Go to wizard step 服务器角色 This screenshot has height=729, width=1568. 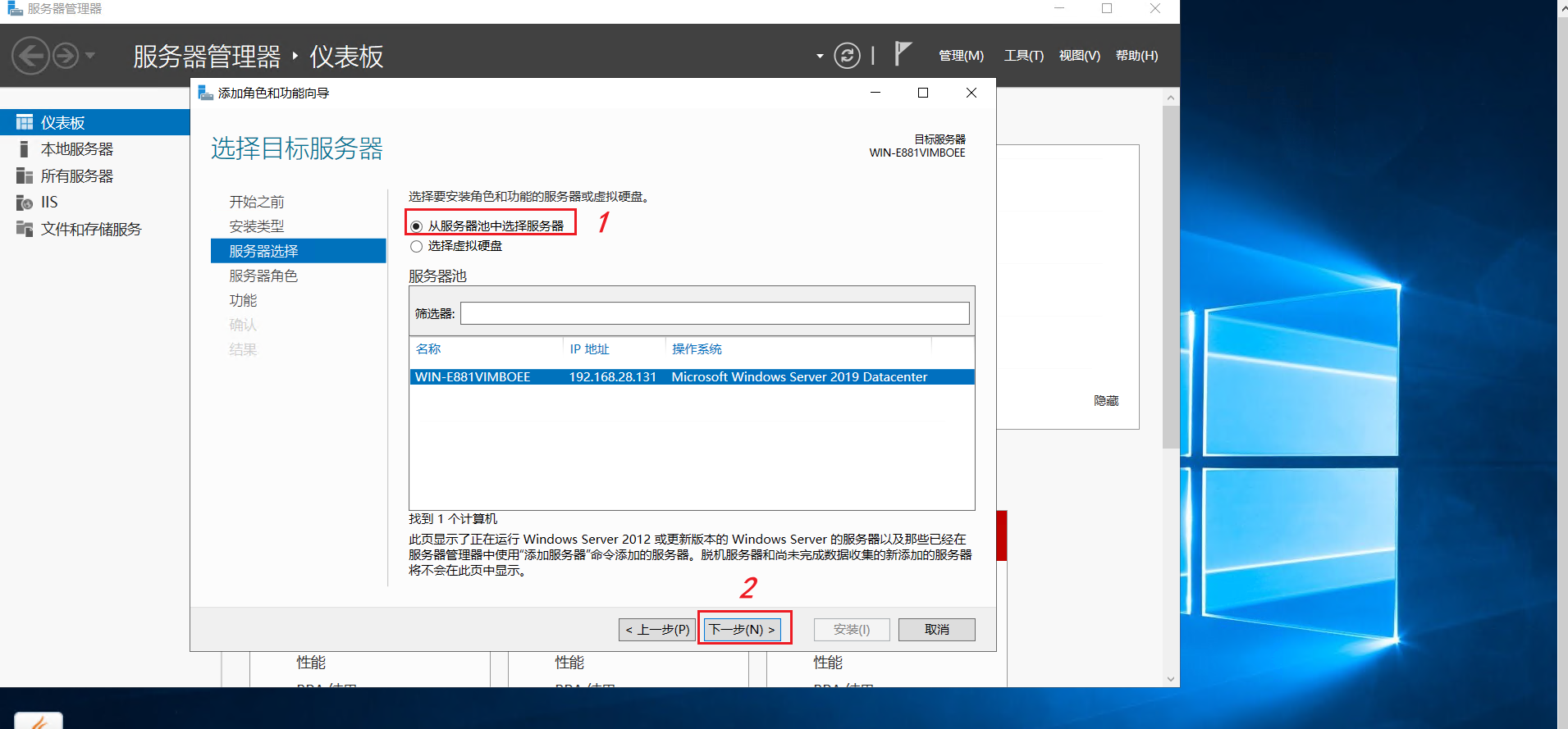pos(263,276)
